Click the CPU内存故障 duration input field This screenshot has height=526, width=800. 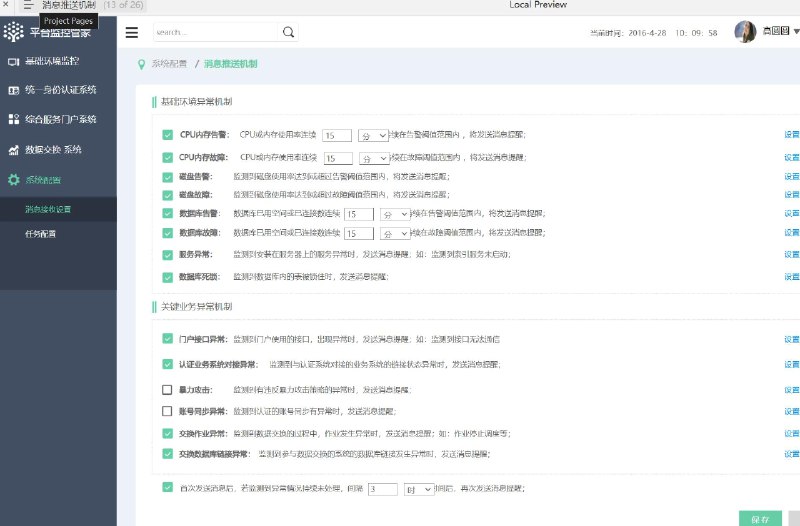338,159
